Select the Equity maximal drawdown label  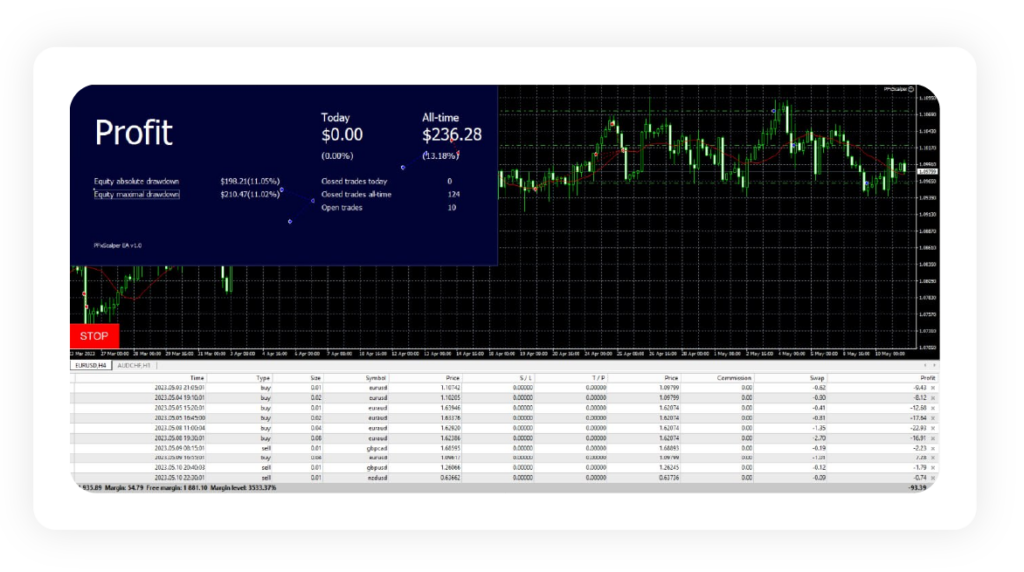click(137, 194)
